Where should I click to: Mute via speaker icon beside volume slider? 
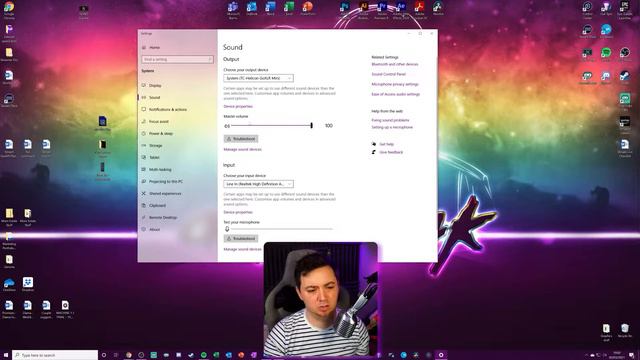pyautogui.click(x=227, y=126)
